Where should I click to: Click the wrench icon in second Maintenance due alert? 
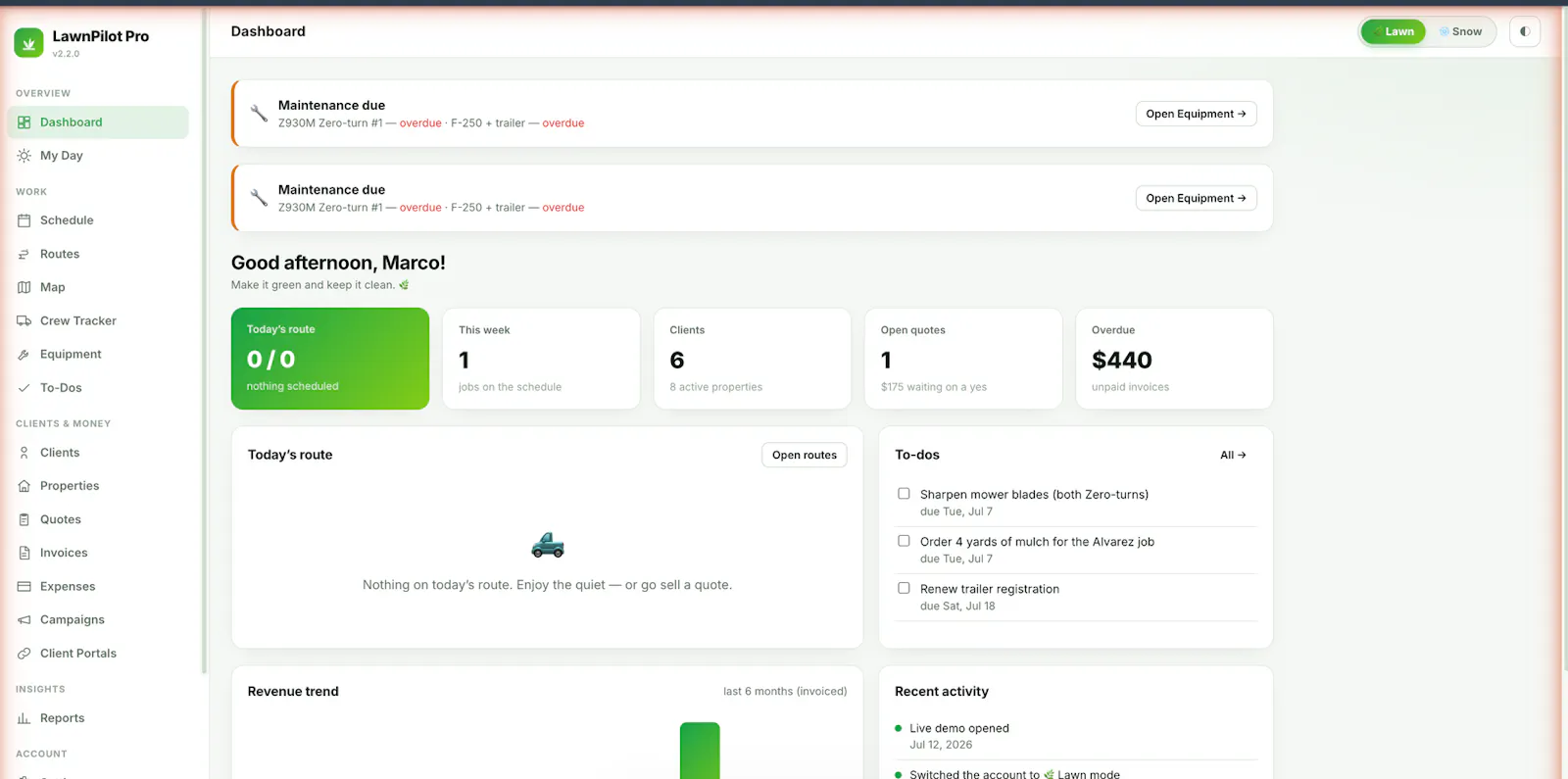click(x=259, y=198)
